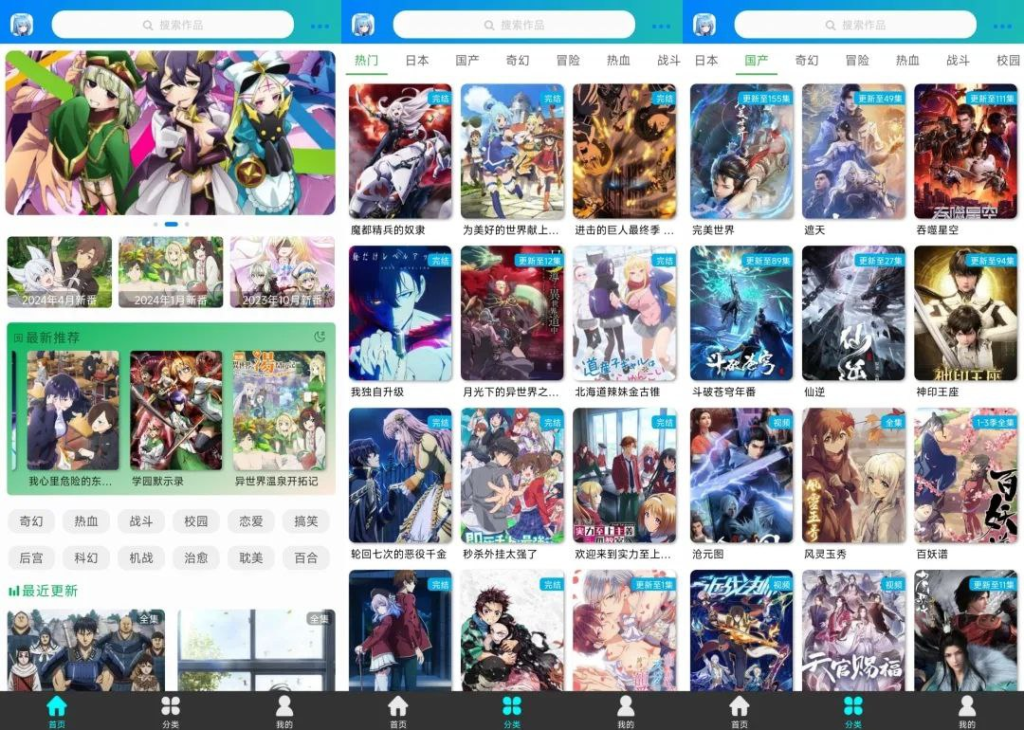This screenshot has width=1024, height=730.
Task: Open the 进击的巨人最终季 anime card
Action: pyautogui.click(x=624, y=160)
